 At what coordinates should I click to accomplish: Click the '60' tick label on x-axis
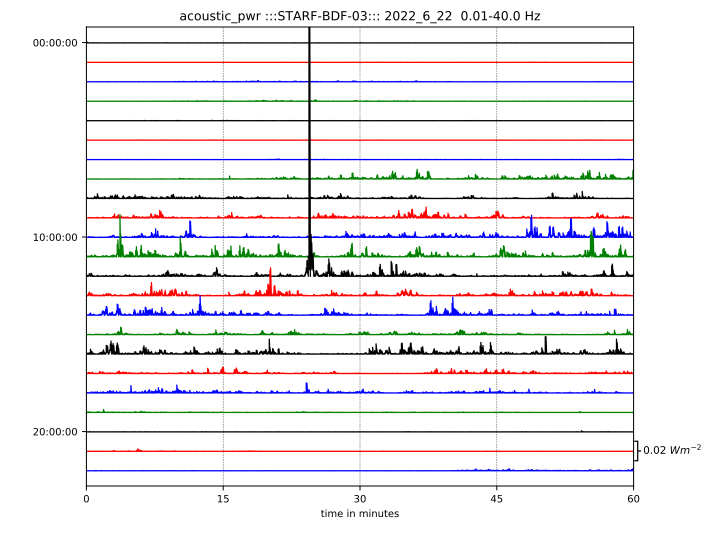tap(633, 498)
